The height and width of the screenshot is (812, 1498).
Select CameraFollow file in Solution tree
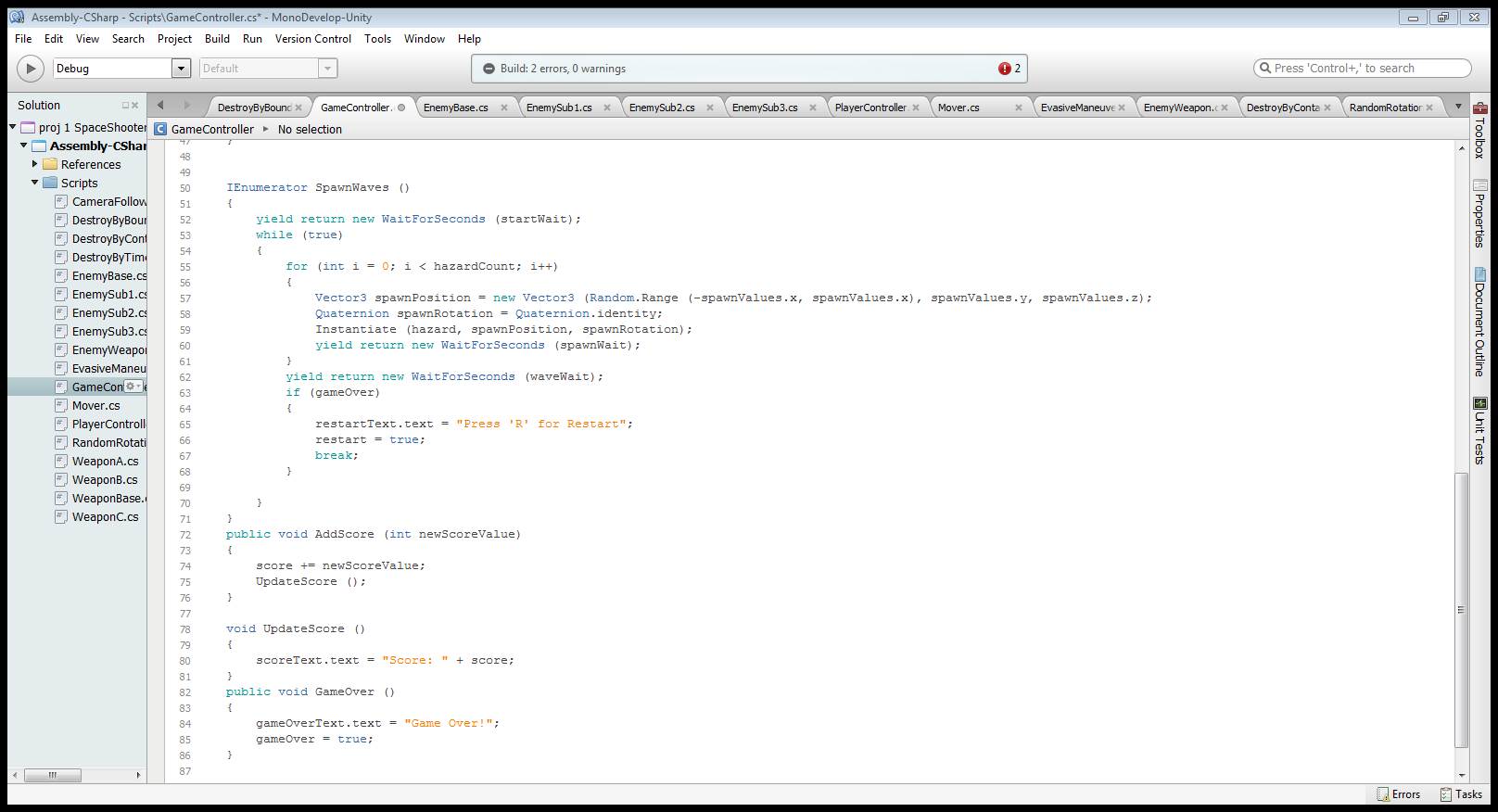[109, 201]
